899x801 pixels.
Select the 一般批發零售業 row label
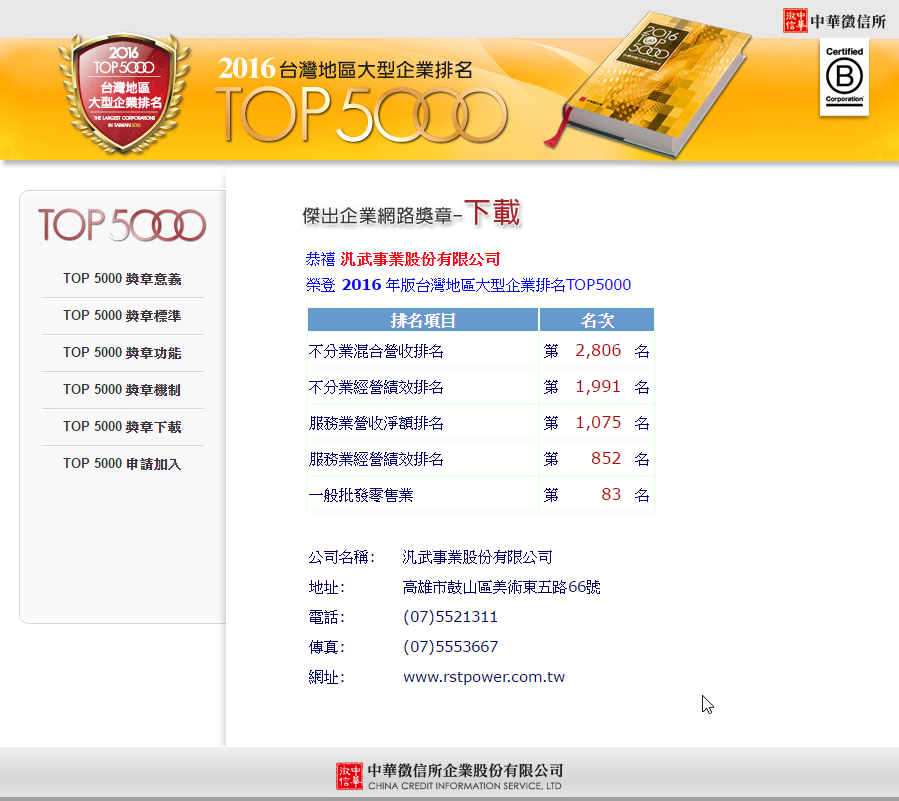pyautogui.click(x=361, y=495)
